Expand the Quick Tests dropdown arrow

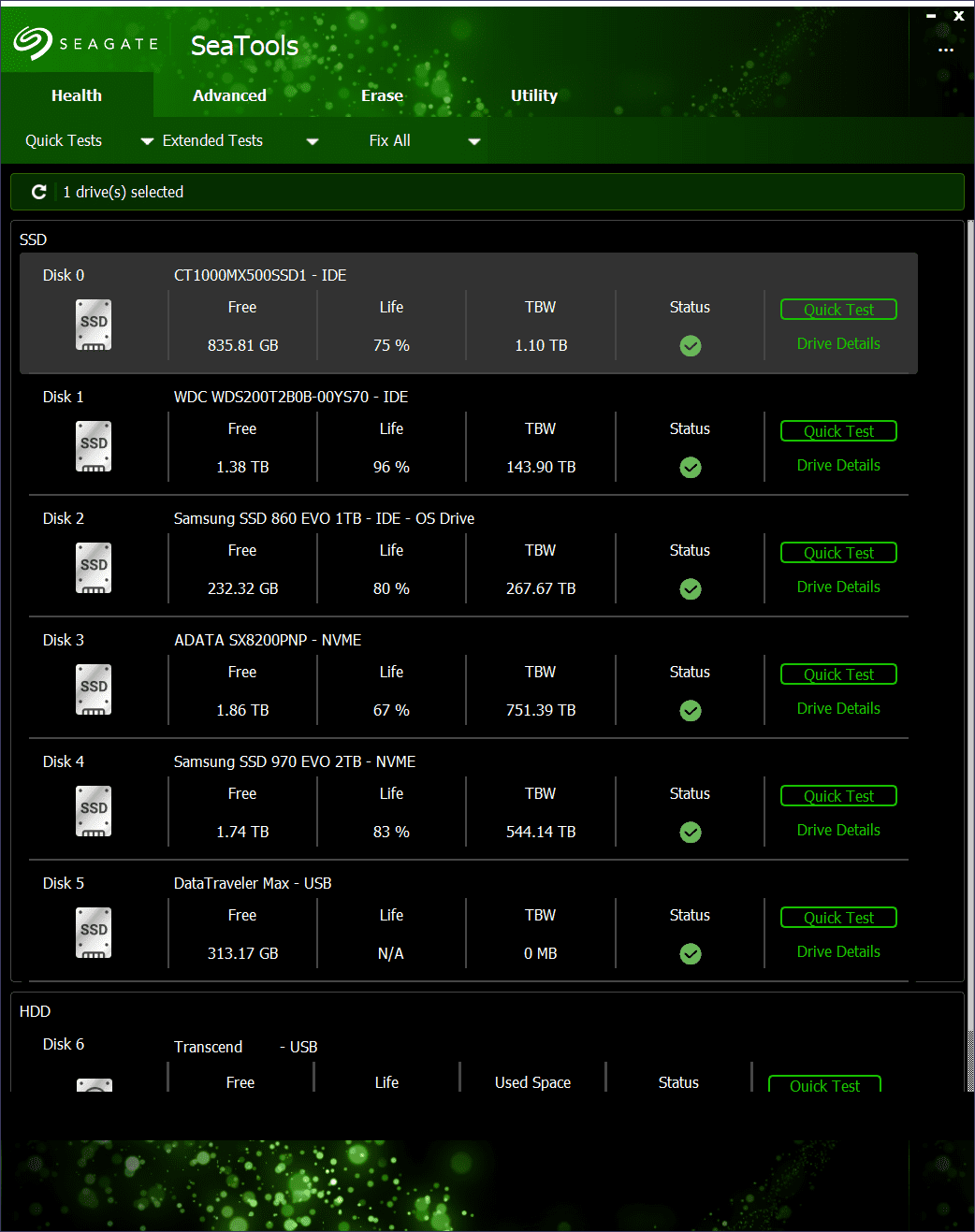click(147, 141)
